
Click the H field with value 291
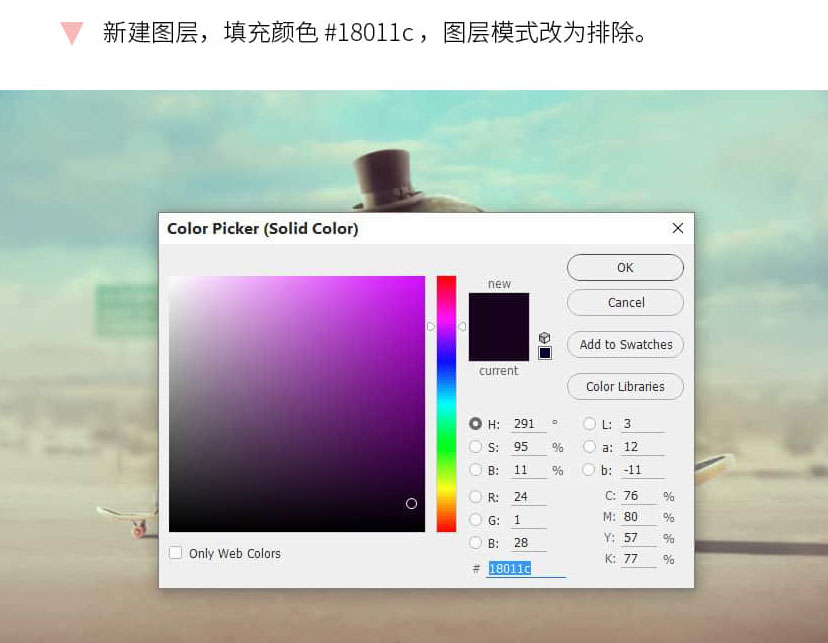click(528, 424)
